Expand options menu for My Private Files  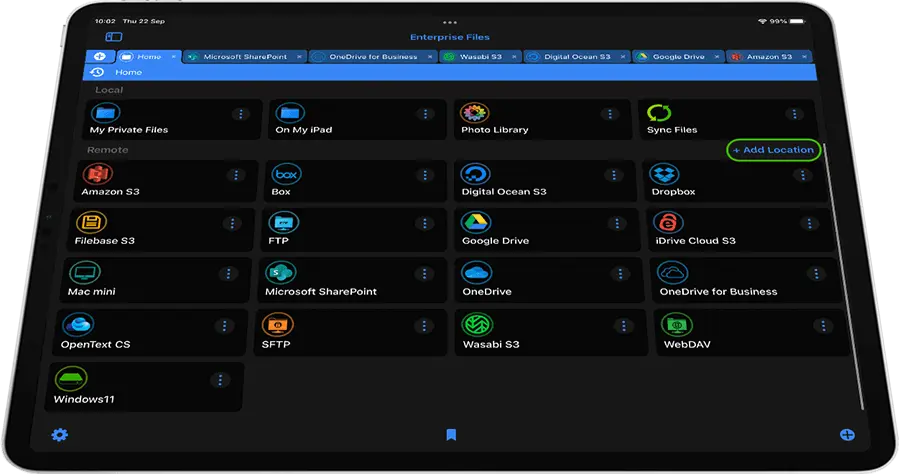241,114
